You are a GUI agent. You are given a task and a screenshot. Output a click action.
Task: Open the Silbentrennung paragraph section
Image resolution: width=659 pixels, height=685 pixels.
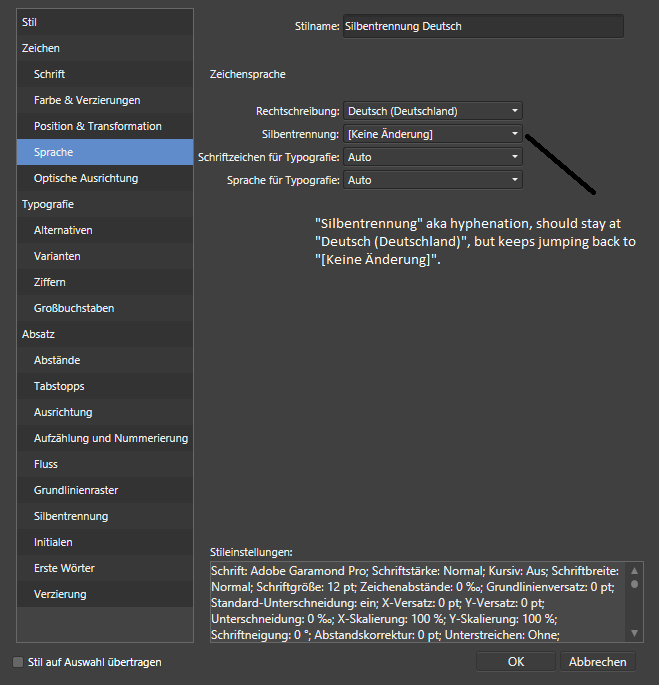tap(105, 516)
